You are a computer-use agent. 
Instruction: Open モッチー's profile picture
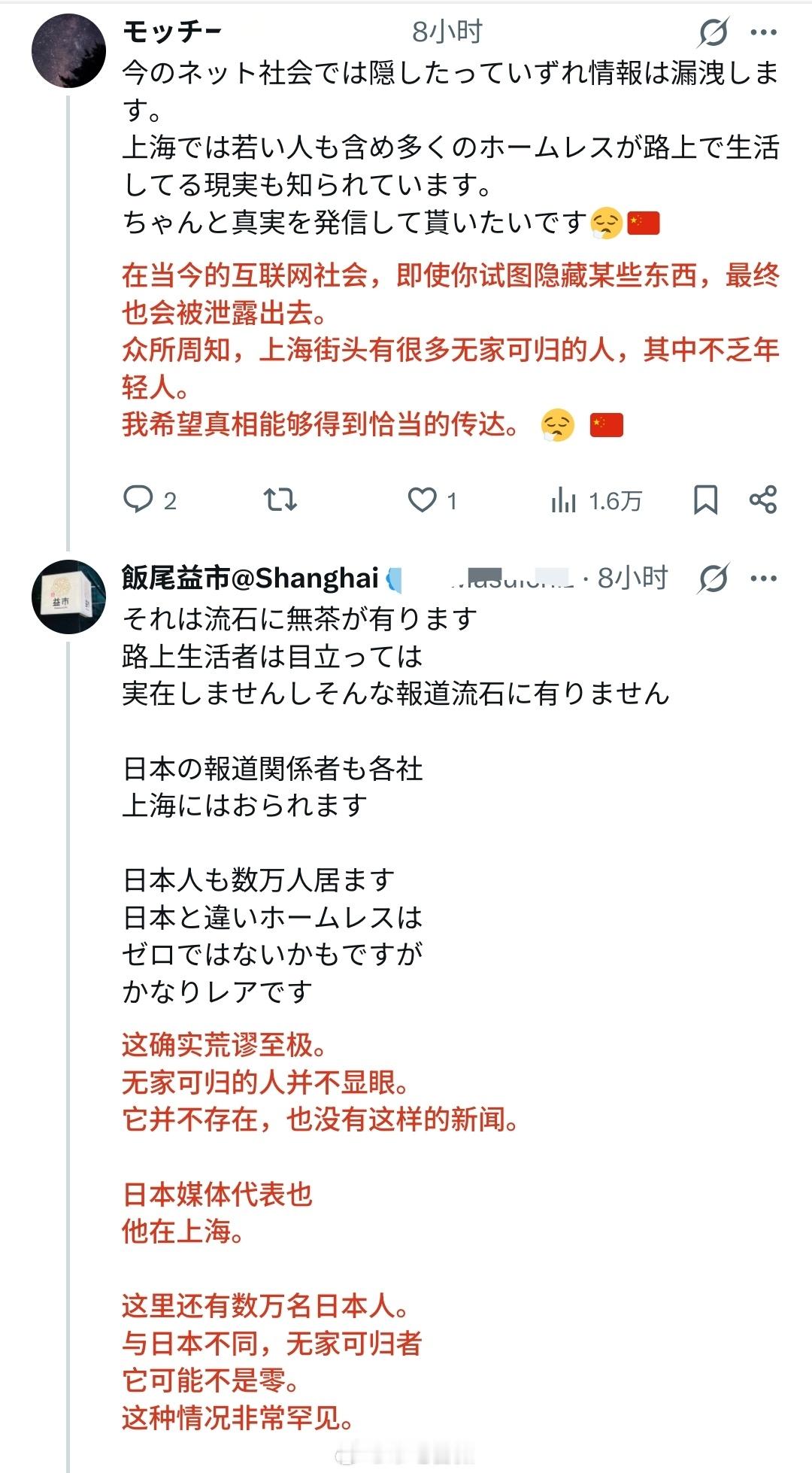68,50
